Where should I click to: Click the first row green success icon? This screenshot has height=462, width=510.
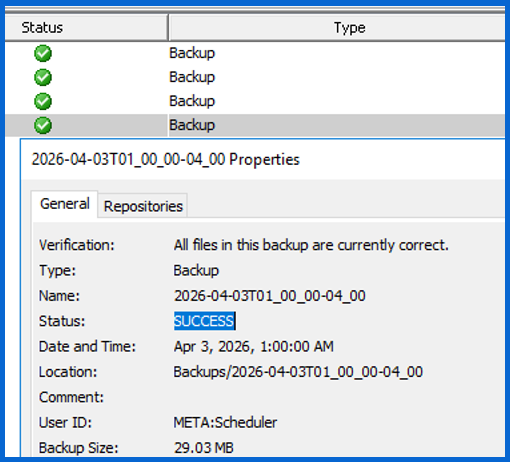click(x=43, y=53)
